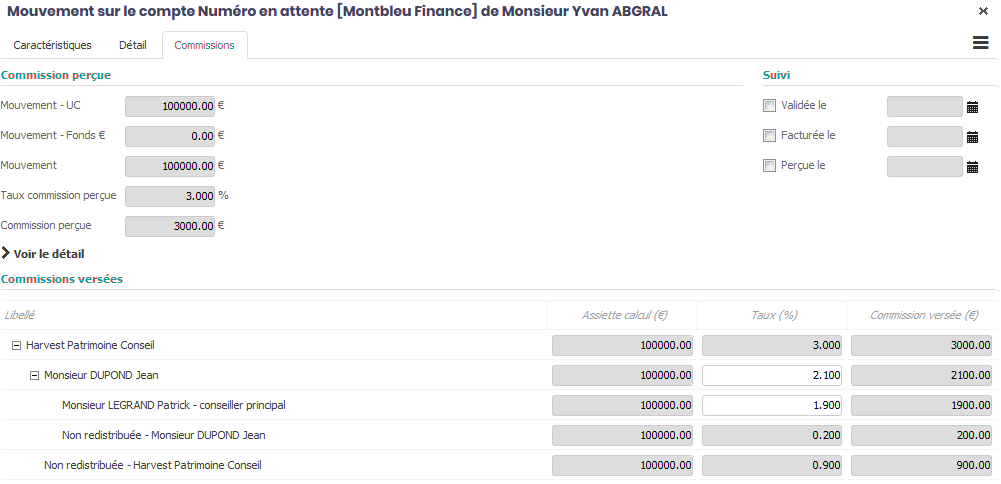Viewport: 1001px width, 484px height.
Task: Switch to the Caractéristiques tab
Action: click(52, 45)
